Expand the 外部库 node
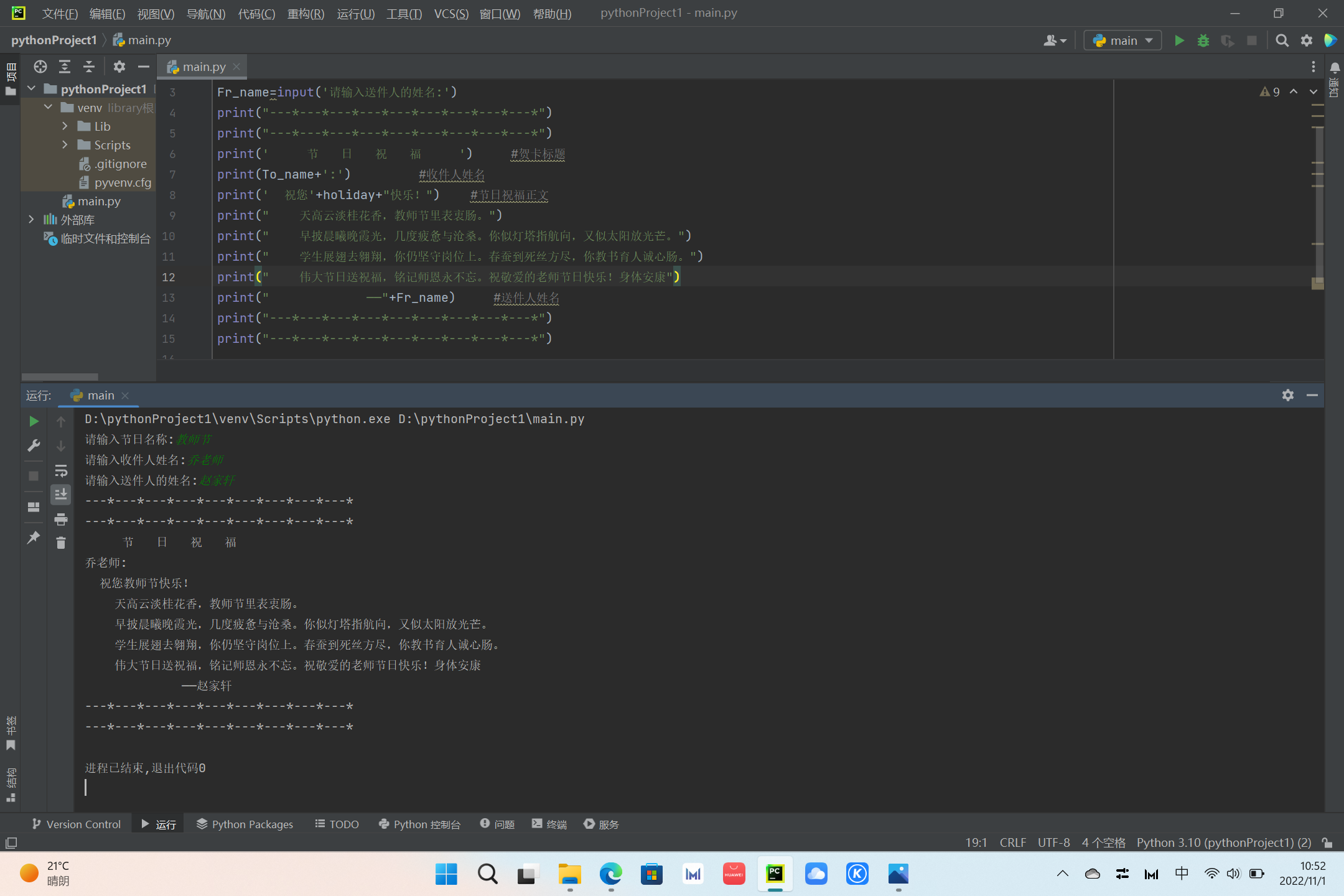Screen dimensions: 1344x896 coord(31,220)
